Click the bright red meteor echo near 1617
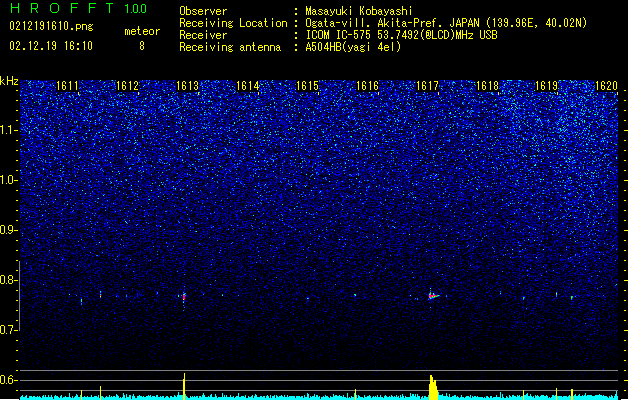Image resolution: width=629 pixels, height=400 pixels. click(432, 296)
